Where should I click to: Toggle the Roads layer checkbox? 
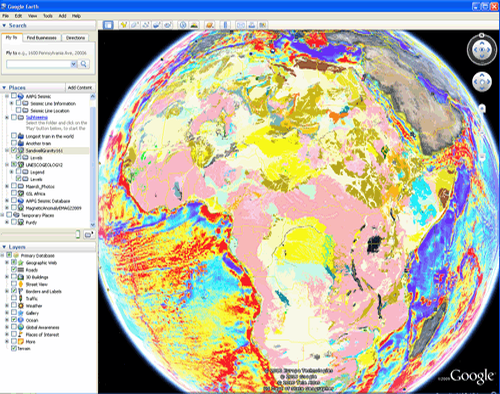pyautogui.click(x=14, y=270)
